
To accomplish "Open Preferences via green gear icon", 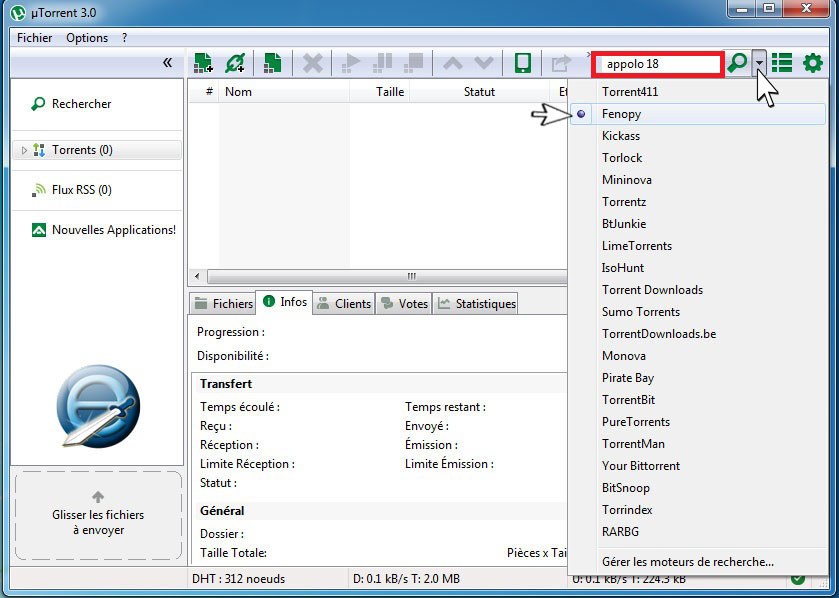I will click(x=813, y=63).
